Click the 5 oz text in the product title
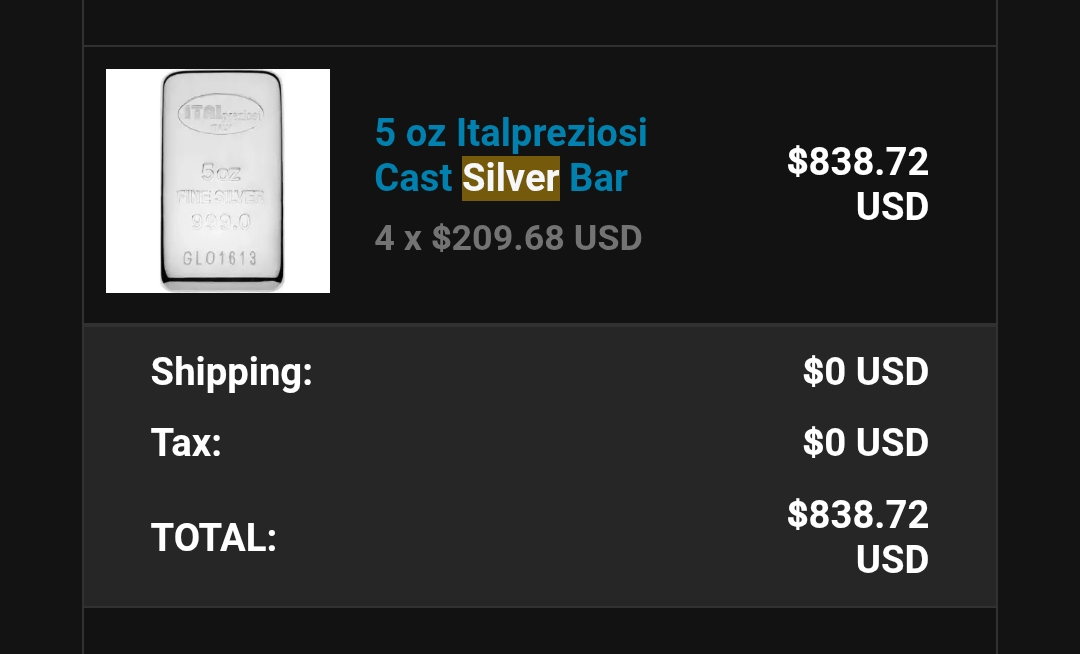 pyautogui.click(x=411, y=133)
